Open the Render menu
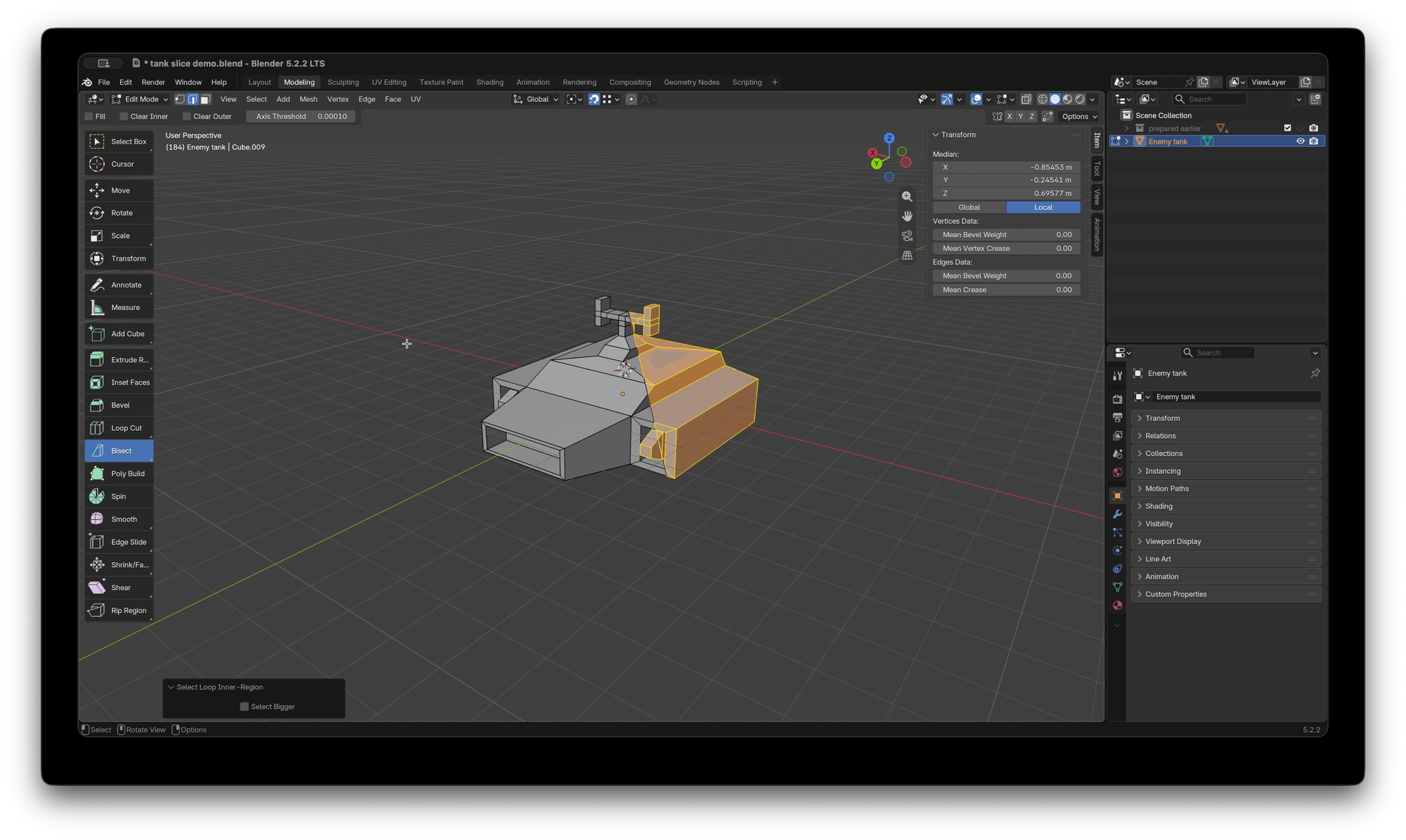The width and height of the screenshot is (1406, 840). [x=153, y=82]
